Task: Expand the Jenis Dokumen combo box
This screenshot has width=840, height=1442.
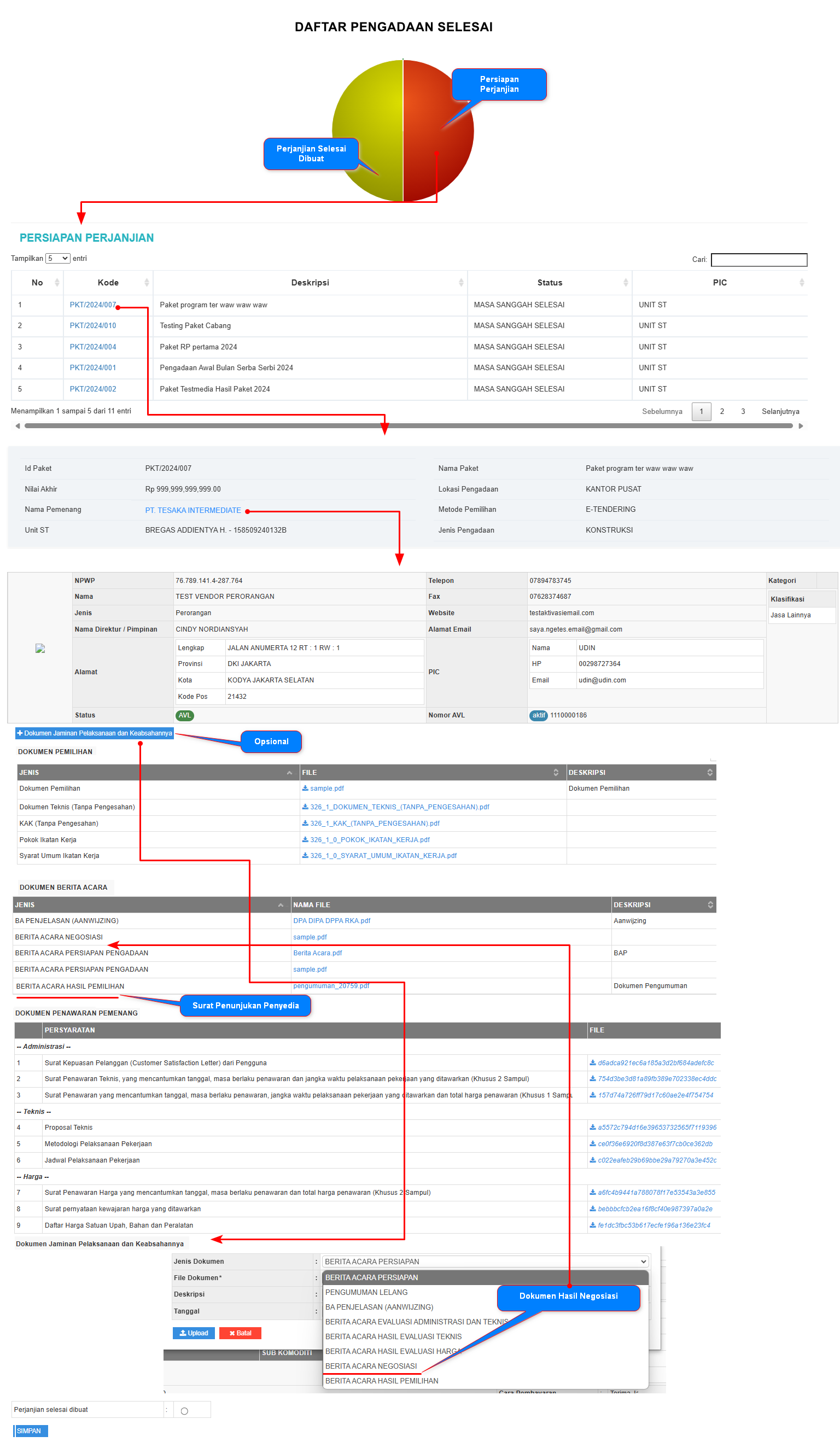Action: 485,1262
